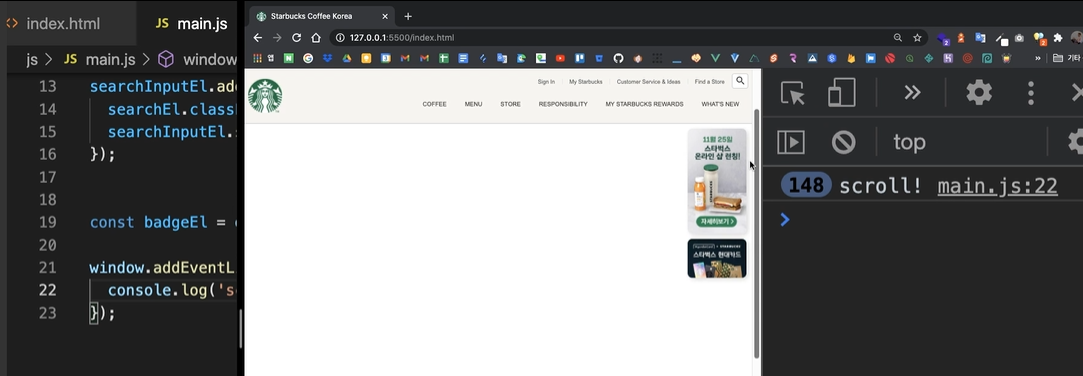This screenshot has height=376, width=1083.
Task: Go back using the browser back arrow
Action: point(258,37)
